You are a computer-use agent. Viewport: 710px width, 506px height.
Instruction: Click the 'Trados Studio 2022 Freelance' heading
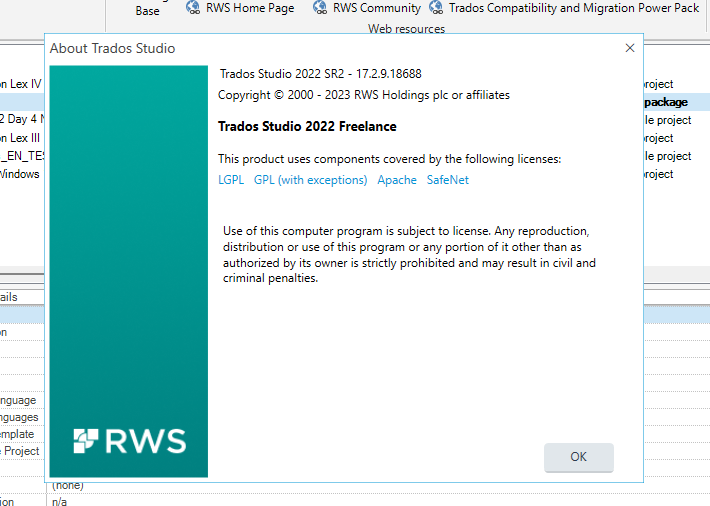pyautogui.click(x=307, y=126)
